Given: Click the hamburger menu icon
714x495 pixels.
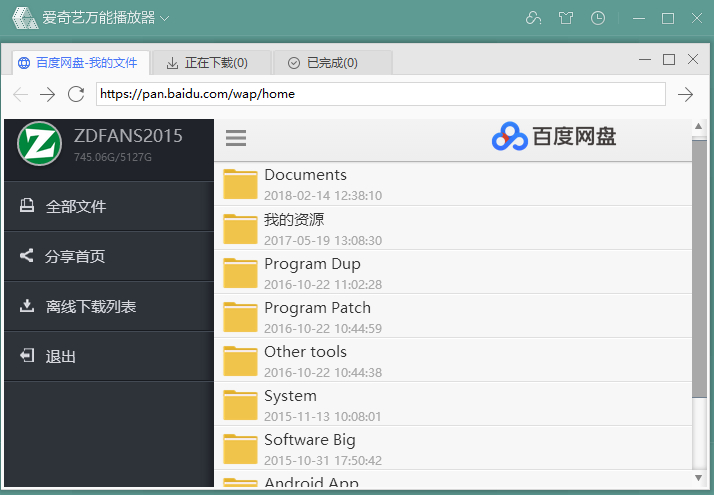Looking at the screenshot, I should (236, 139).
